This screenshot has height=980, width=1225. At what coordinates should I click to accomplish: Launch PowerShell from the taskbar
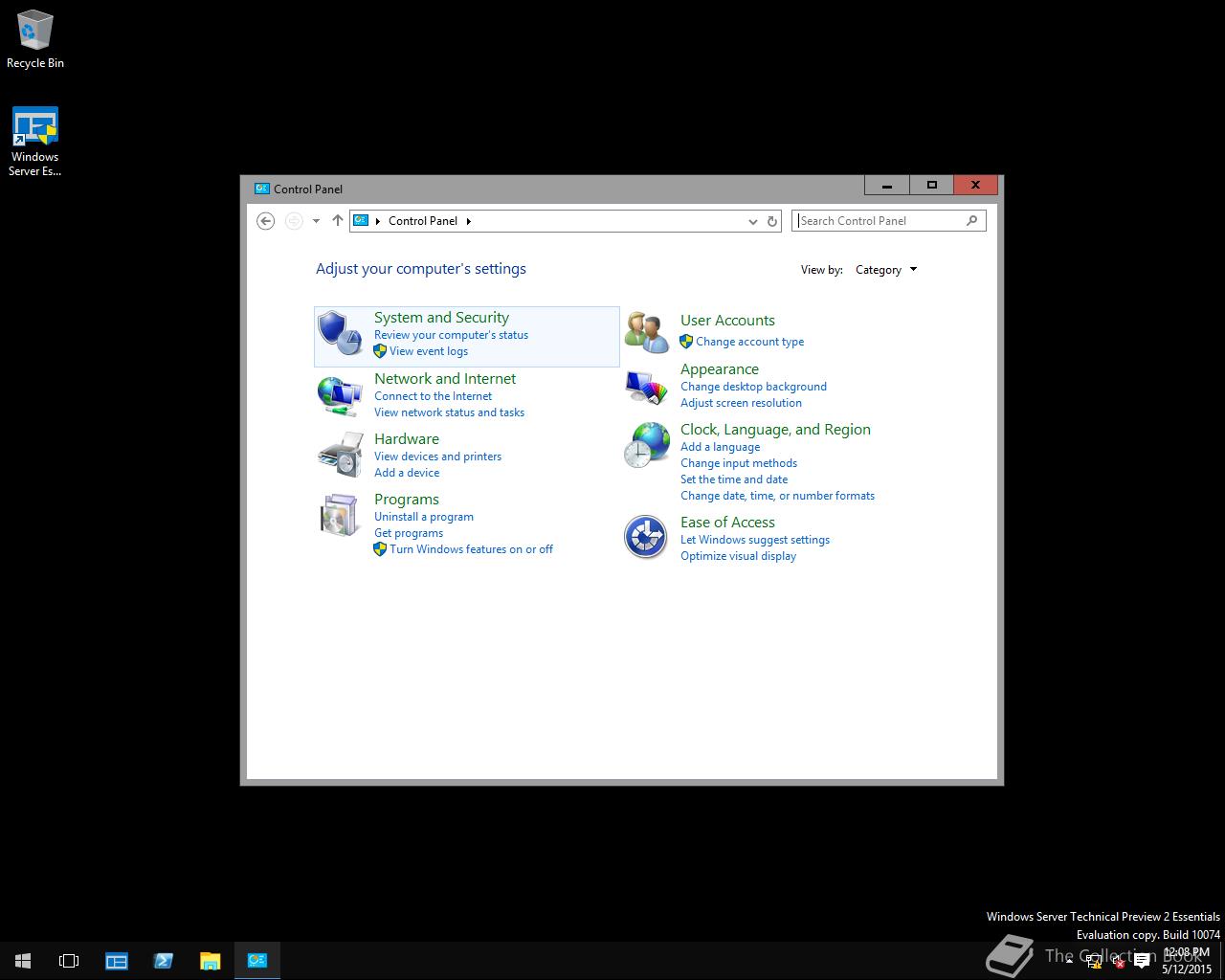tap(164, 961)
